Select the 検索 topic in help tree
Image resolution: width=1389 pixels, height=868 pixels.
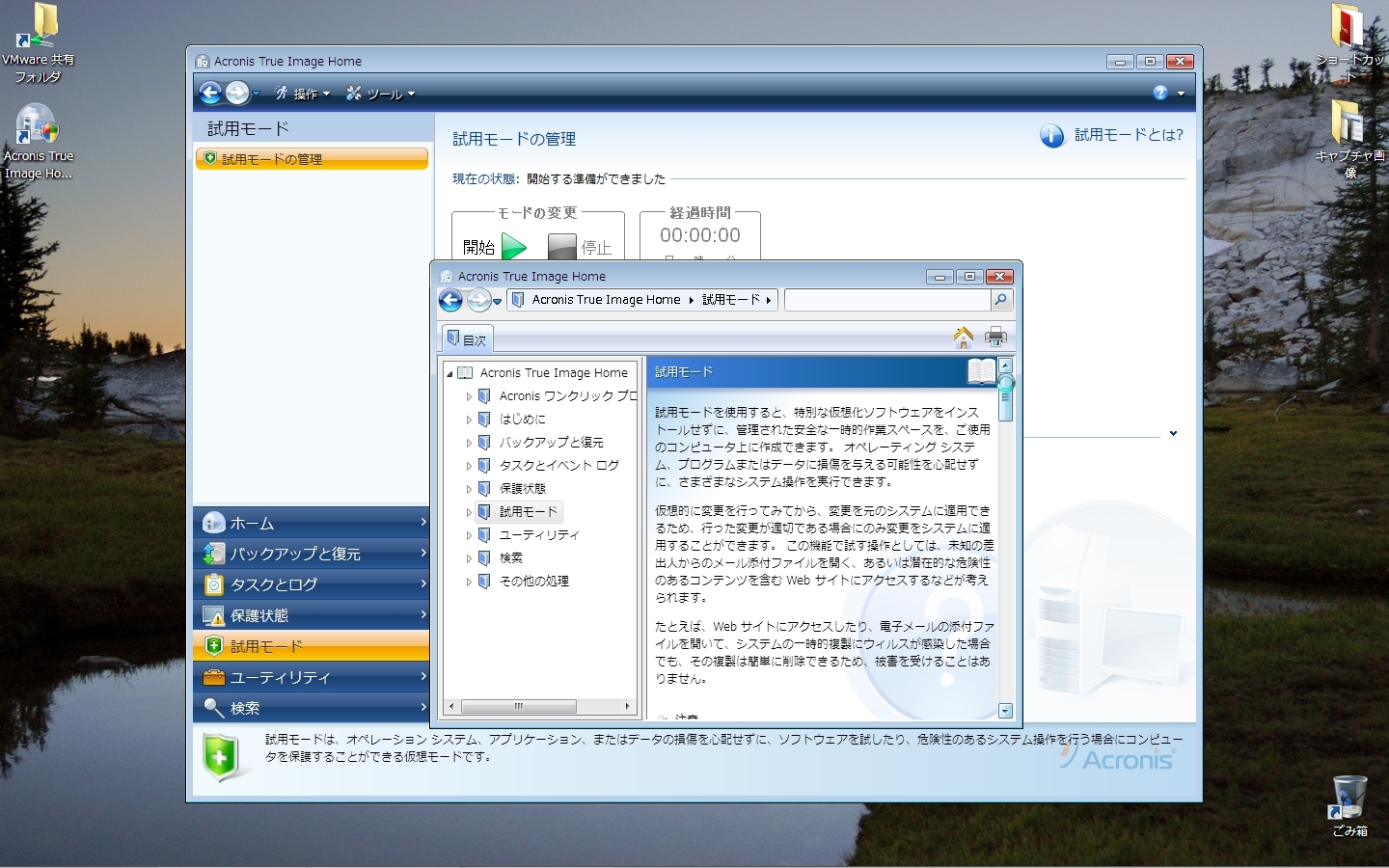[511, 557]
